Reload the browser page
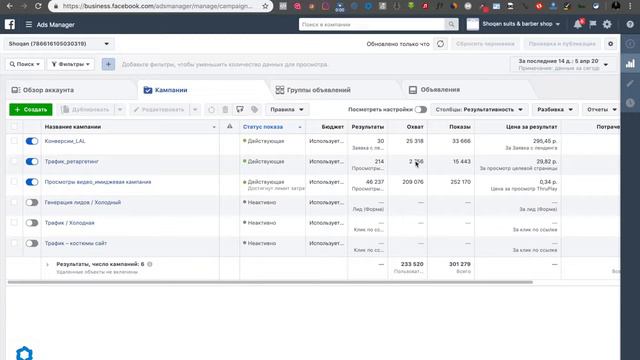This screenshot has height=360, width=640. coord(38,6)
